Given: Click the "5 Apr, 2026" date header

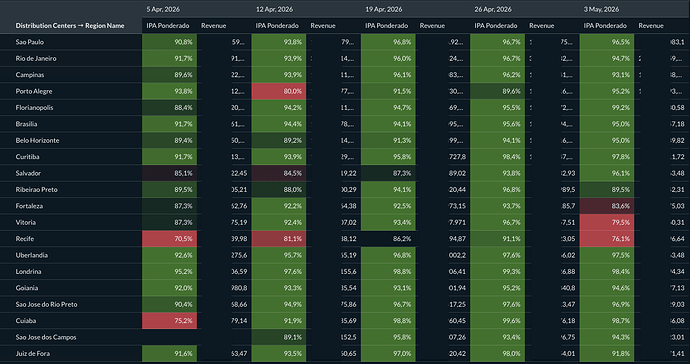Looking at the screenshot, I should point(163,9).
